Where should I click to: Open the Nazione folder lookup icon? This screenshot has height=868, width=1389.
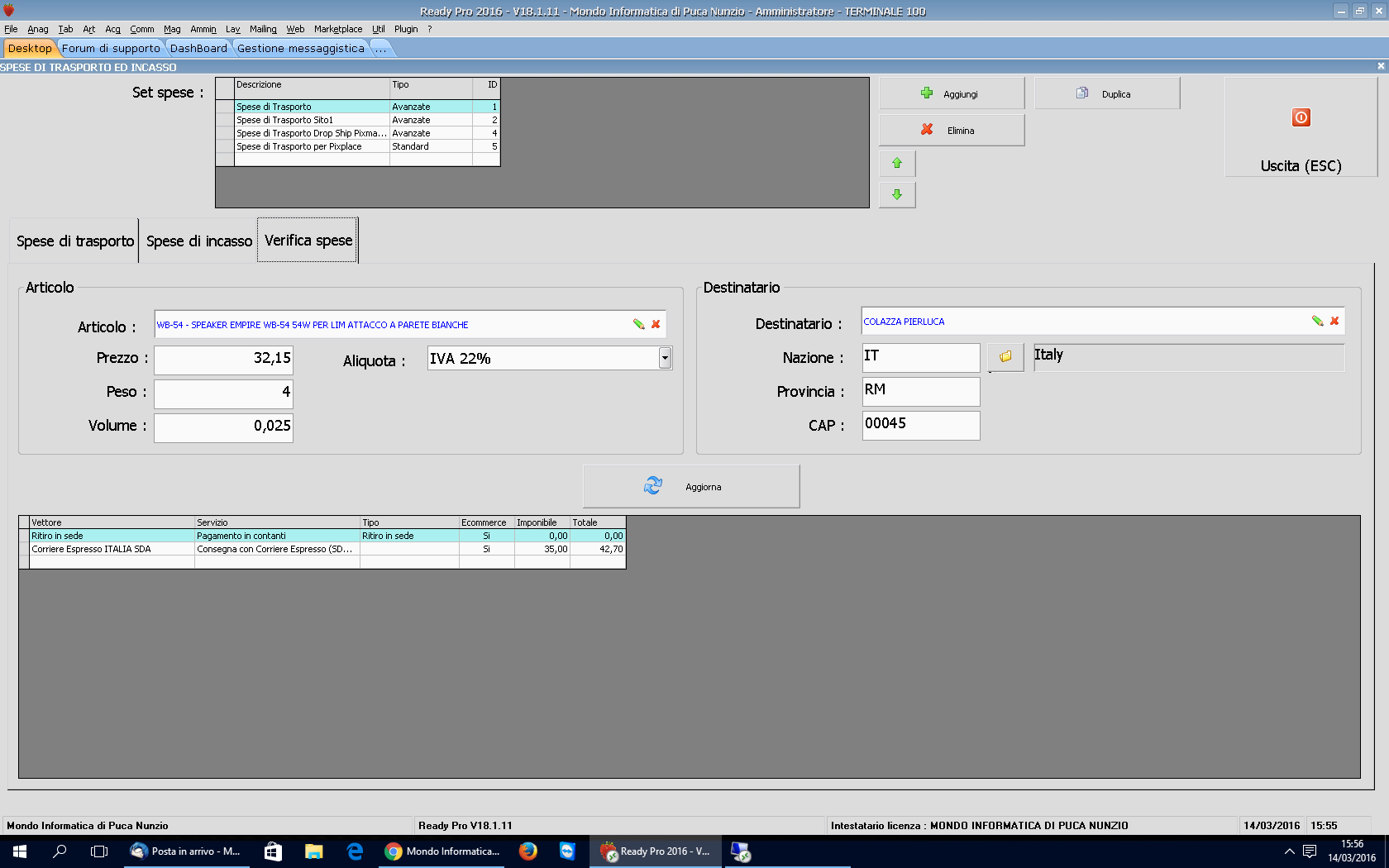(1005, 357)
